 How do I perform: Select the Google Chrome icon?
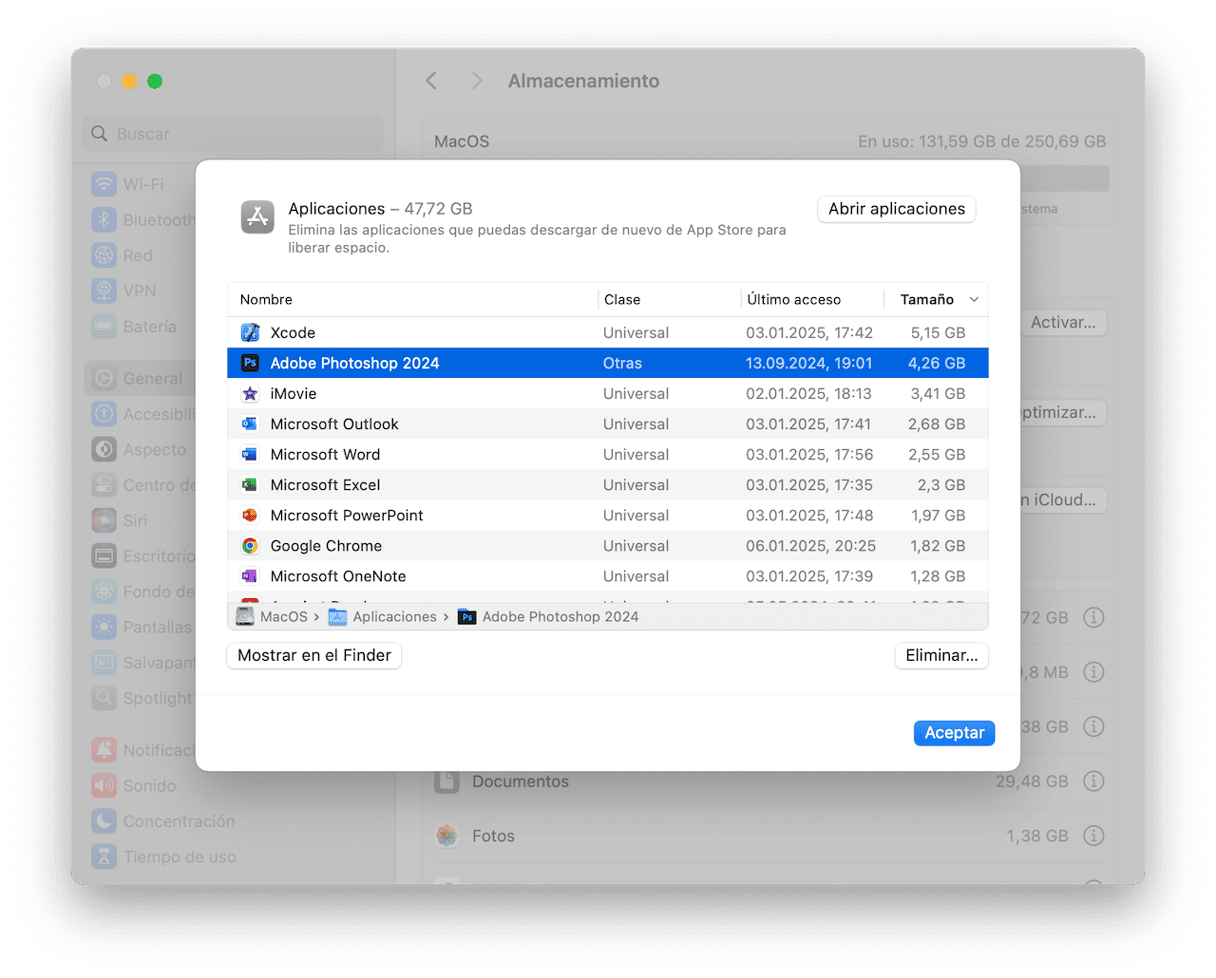click(250, 546)
